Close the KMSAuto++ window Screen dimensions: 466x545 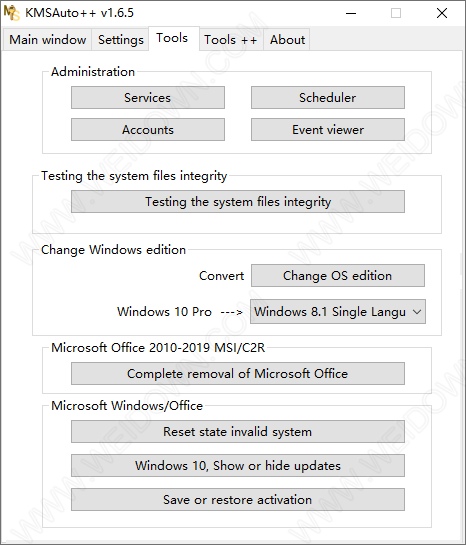coord(442,13)
